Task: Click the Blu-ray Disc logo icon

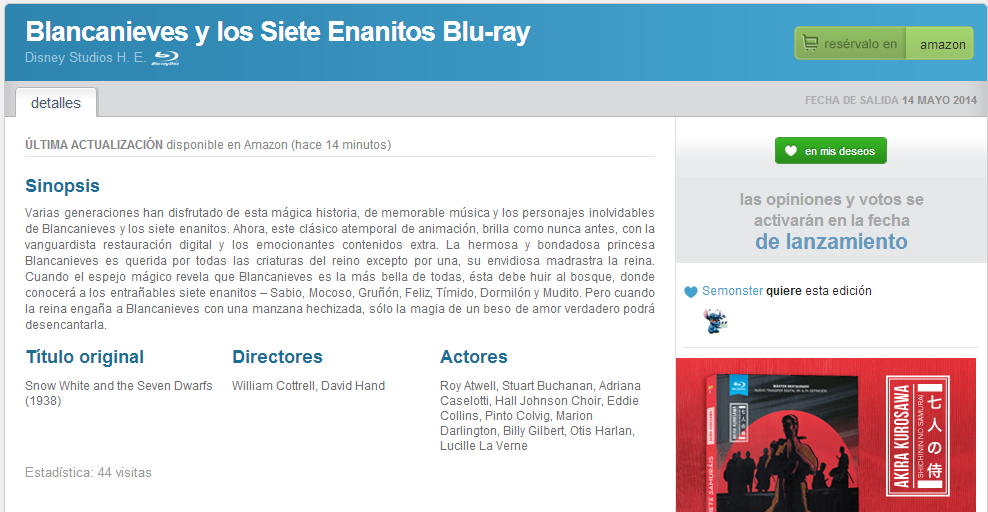Action: pos(166,58)
